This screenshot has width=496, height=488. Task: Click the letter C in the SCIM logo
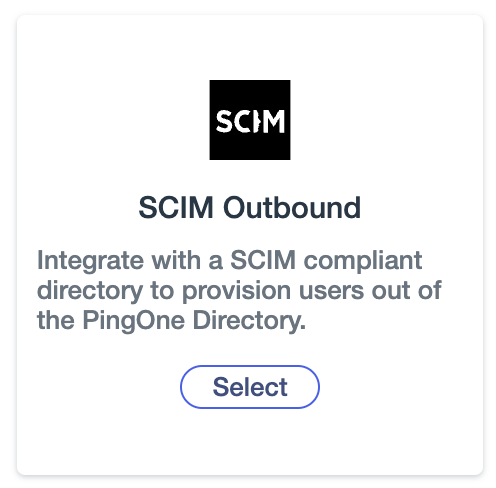click(x=241, y=122)
